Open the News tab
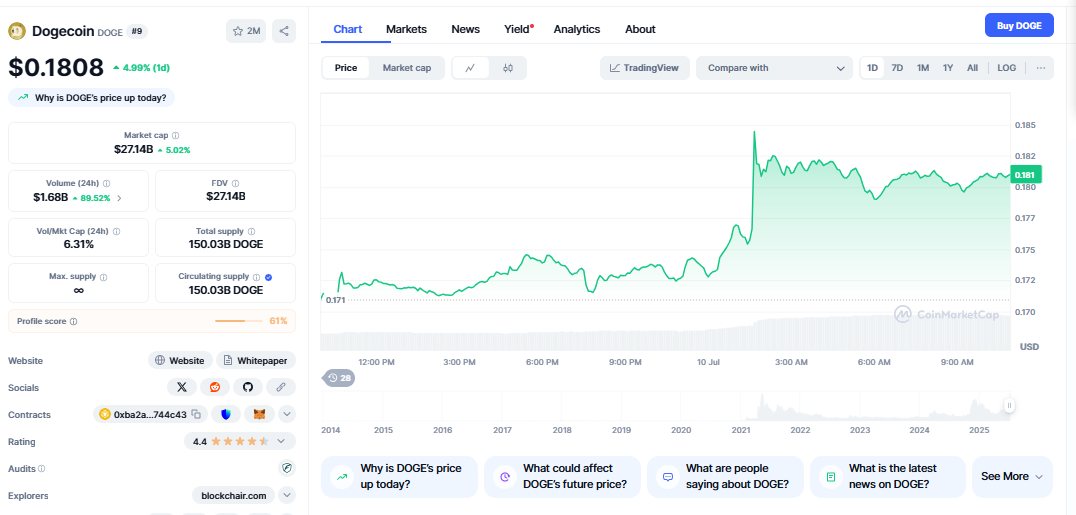This screenshot has width=1076, height=515. tap(465, 30)
